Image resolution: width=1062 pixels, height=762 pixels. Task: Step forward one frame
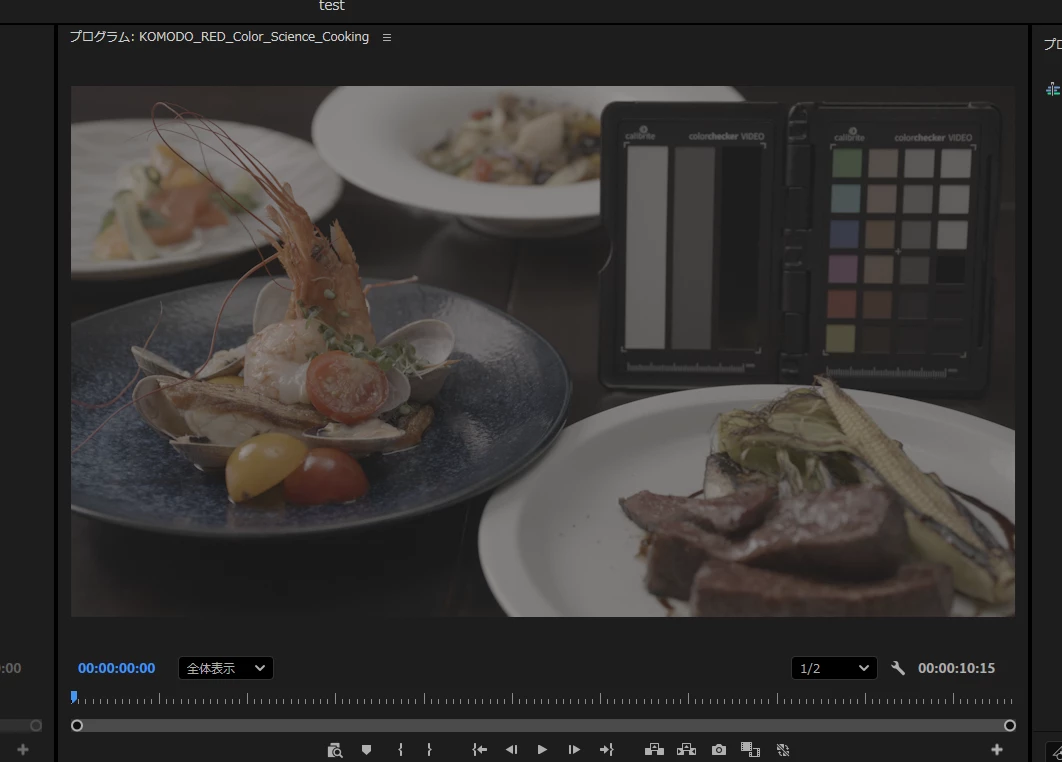574,749
